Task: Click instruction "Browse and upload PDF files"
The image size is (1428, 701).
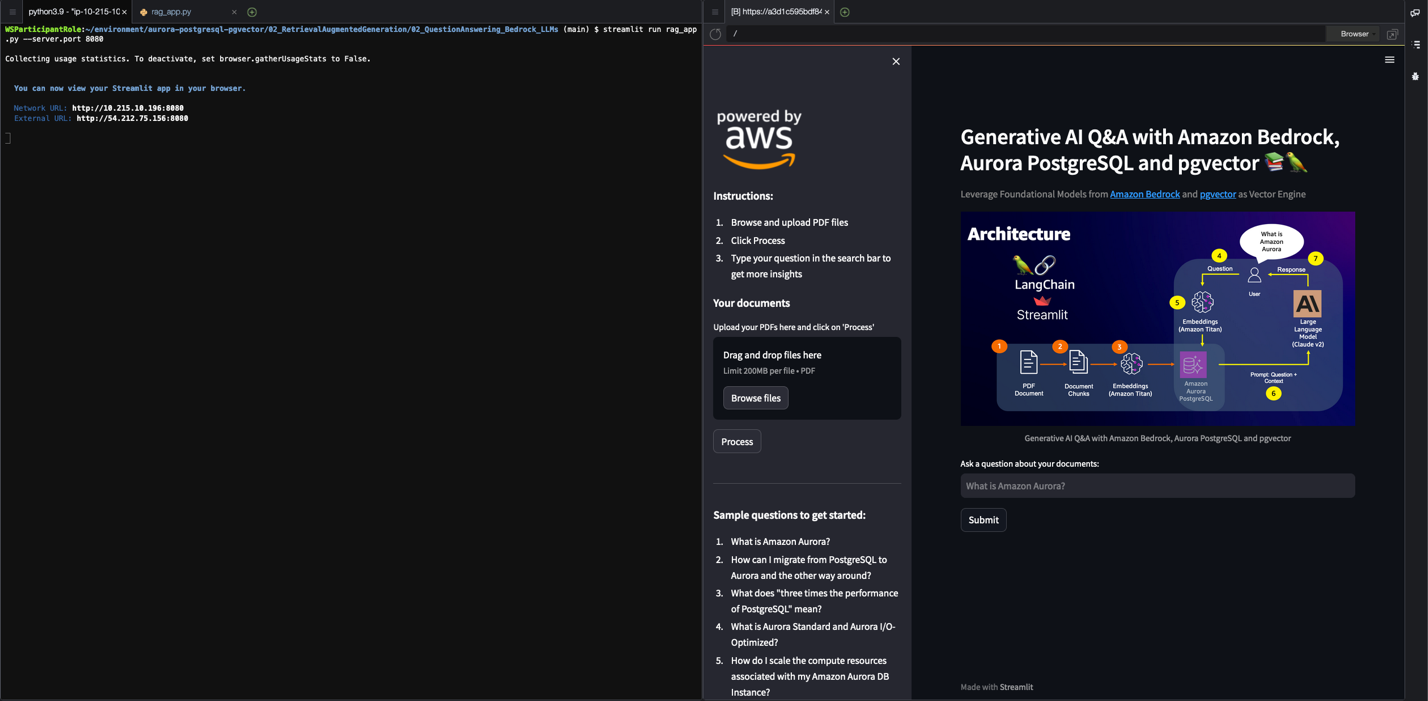Action: tap(789, 223)
